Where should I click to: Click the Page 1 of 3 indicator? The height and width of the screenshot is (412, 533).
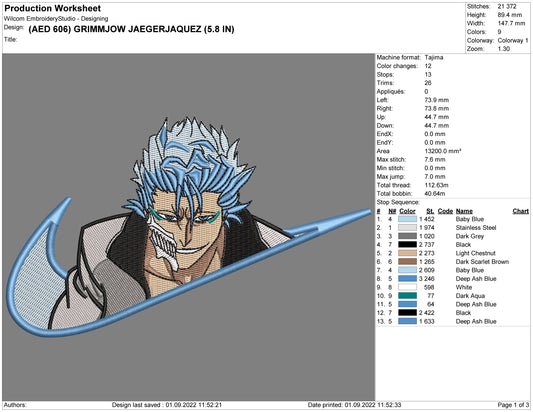pos(513,405)
